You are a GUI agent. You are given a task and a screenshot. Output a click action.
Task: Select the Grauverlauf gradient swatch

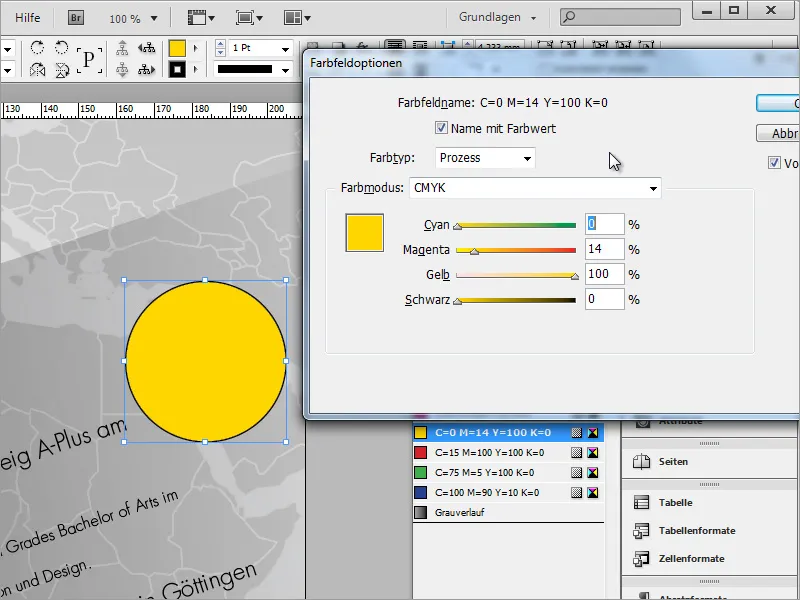(508, 512)
